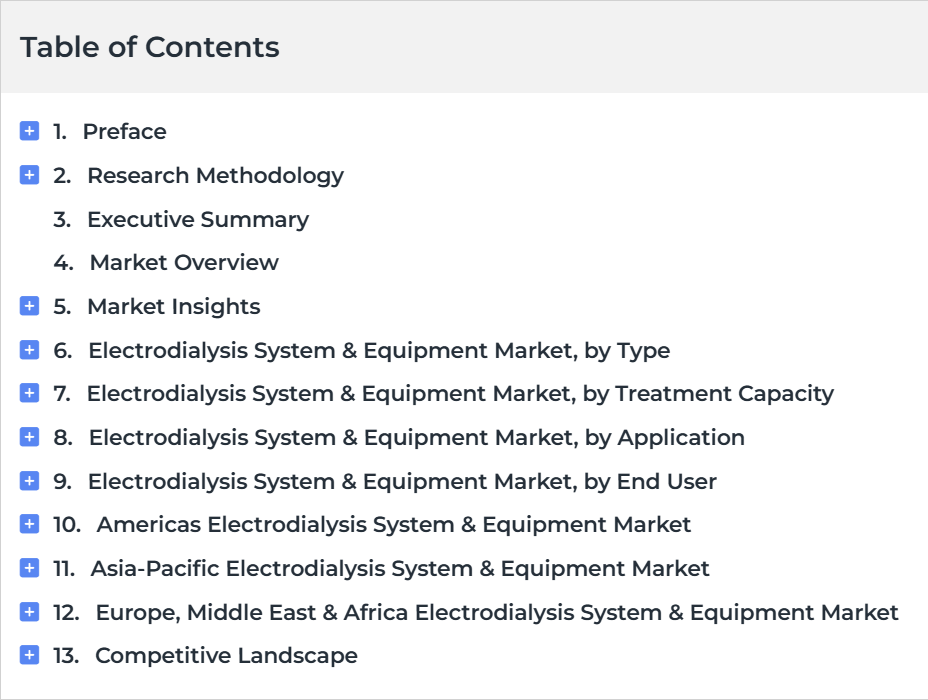Select Research Methodology chapter title

click(x=215, y=176)
